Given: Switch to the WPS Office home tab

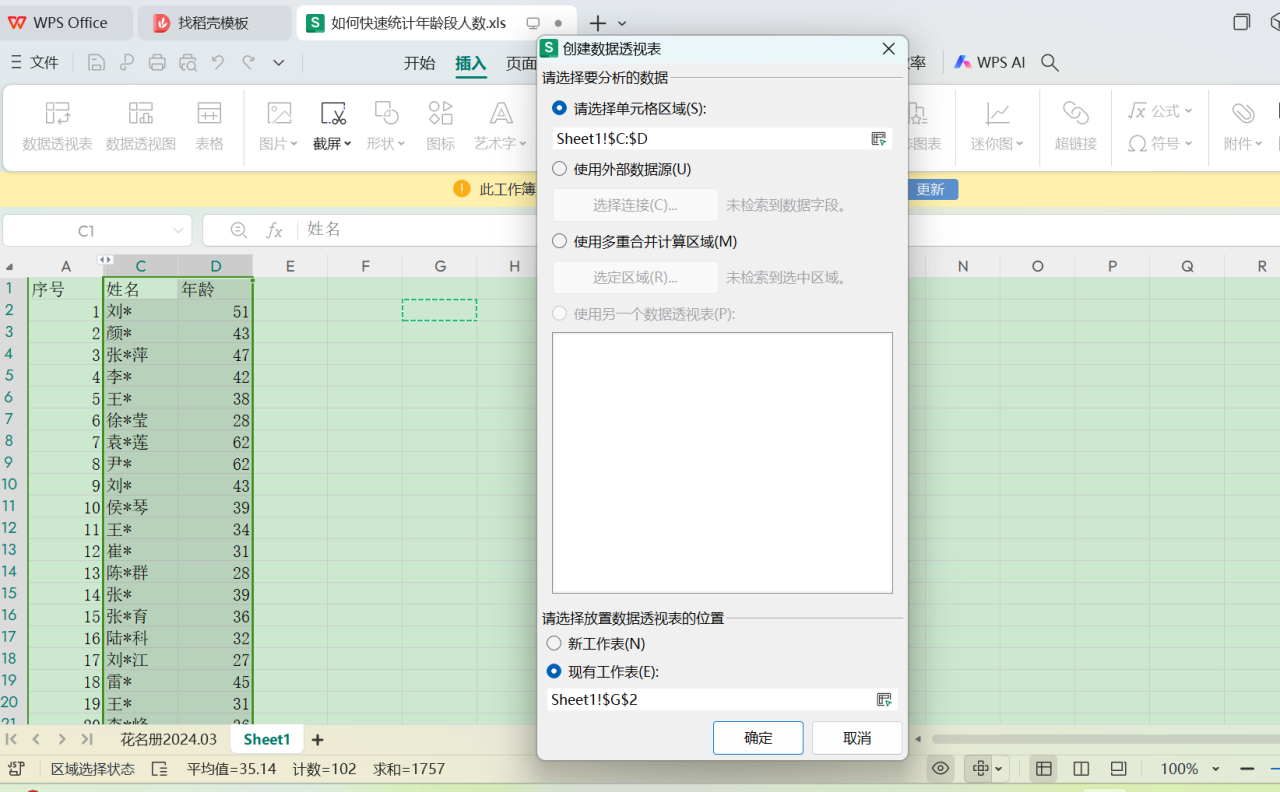Looking at the screenshot, I should [x=66, y=23].
